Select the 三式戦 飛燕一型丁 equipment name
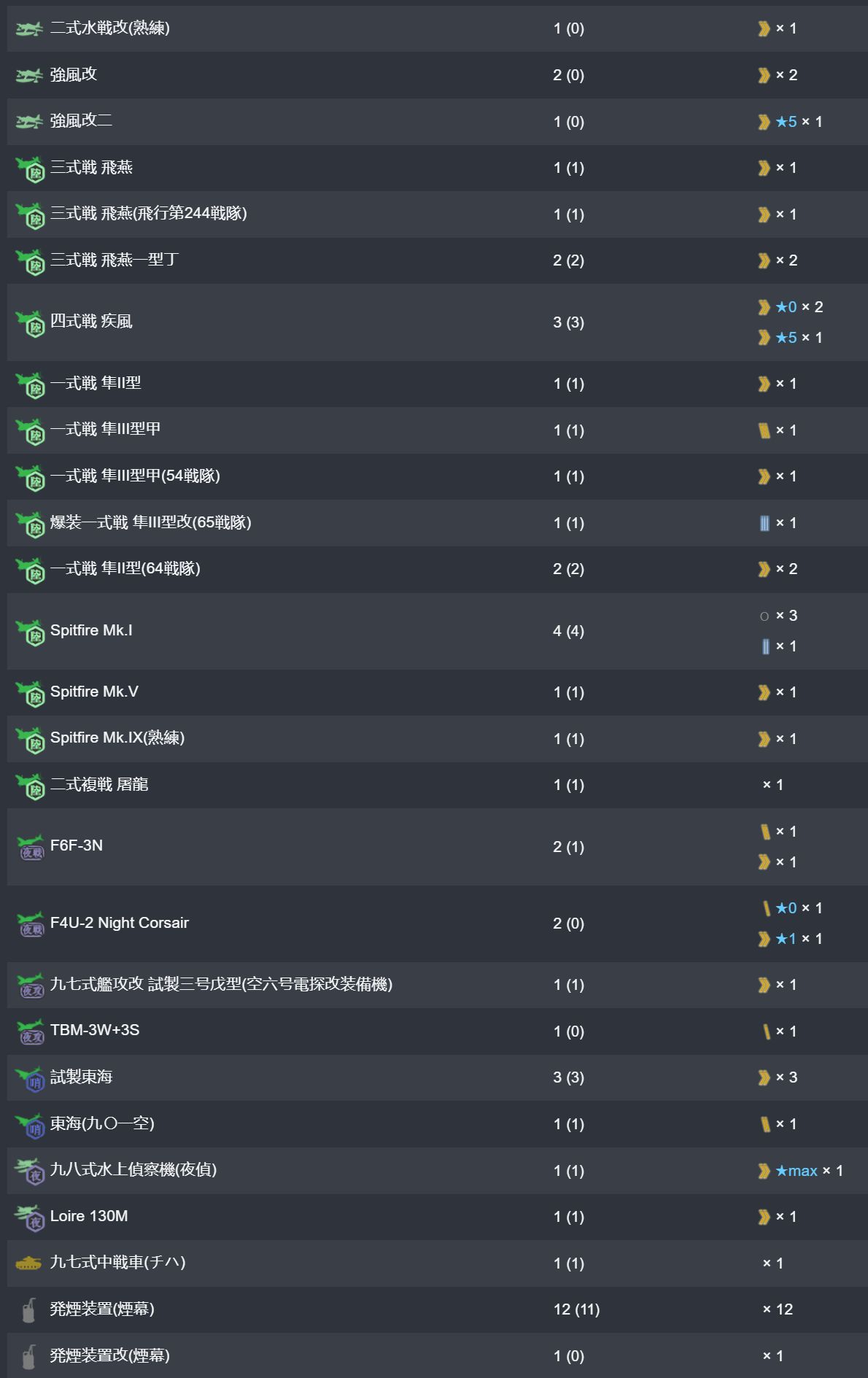The image size is (868, 1378). [x=115, y=260]
